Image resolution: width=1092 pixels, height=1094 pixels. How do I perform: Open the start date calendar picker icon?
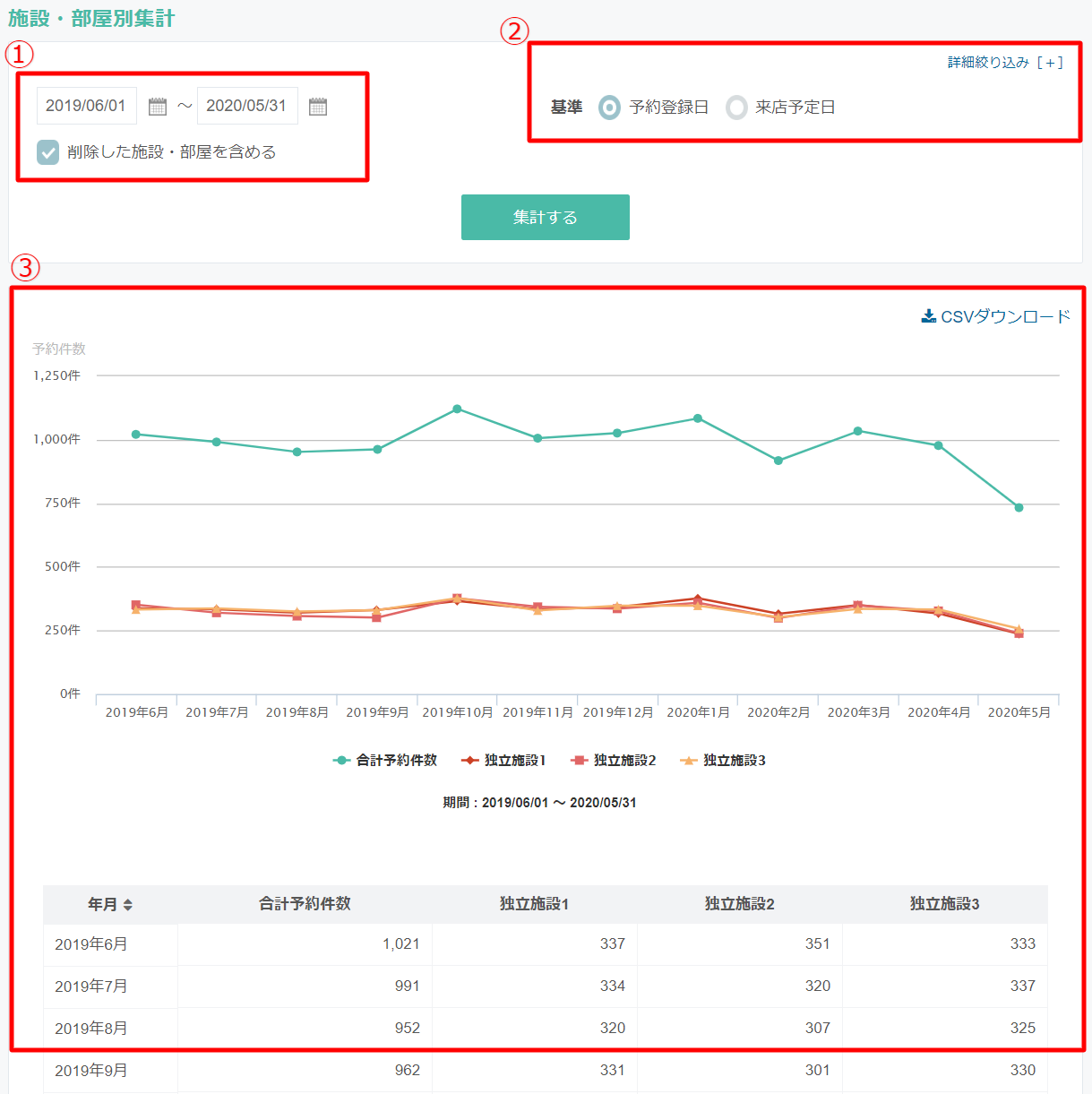[x=158, y=107]
